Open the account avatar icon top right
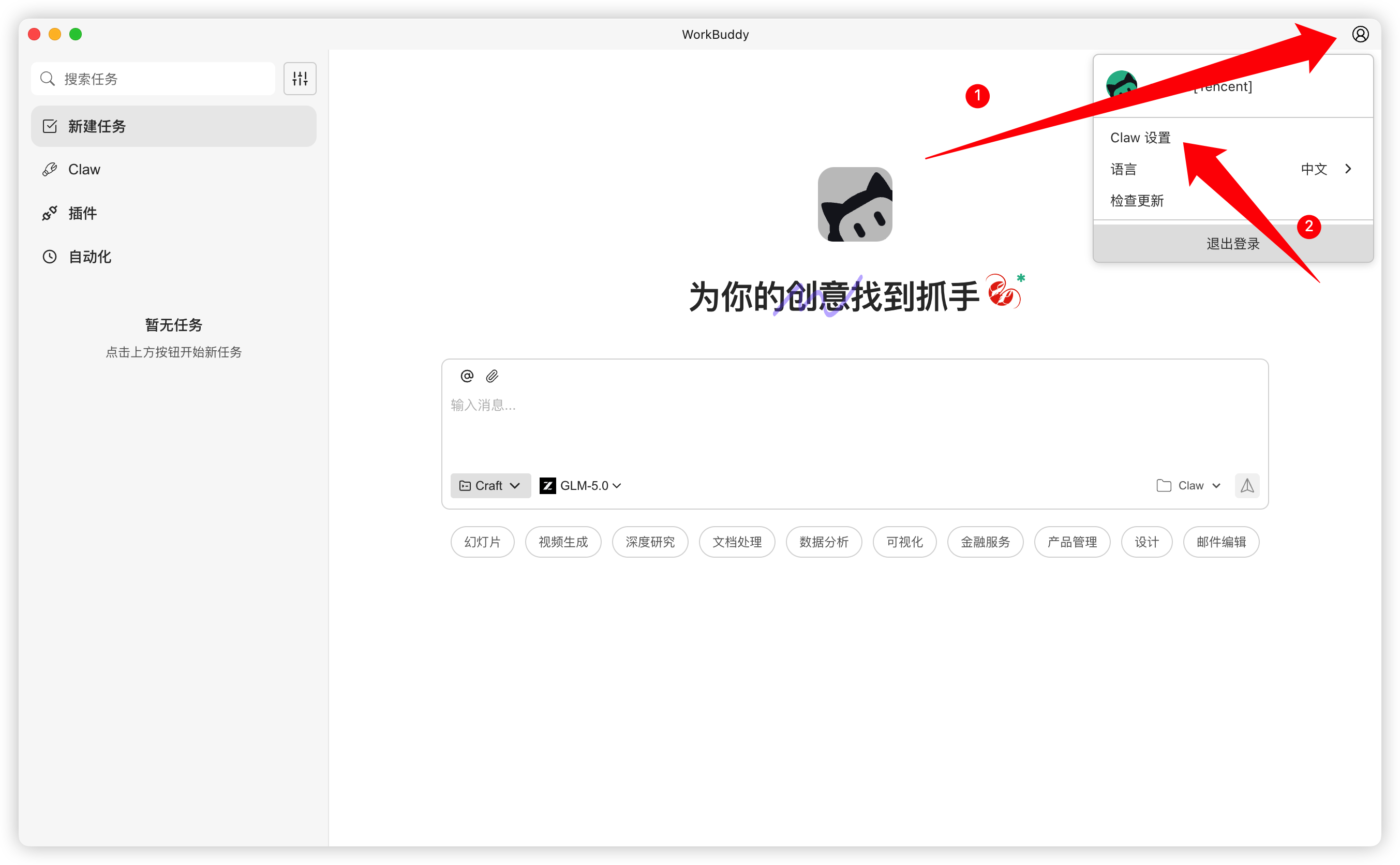 pos(1361,34)
